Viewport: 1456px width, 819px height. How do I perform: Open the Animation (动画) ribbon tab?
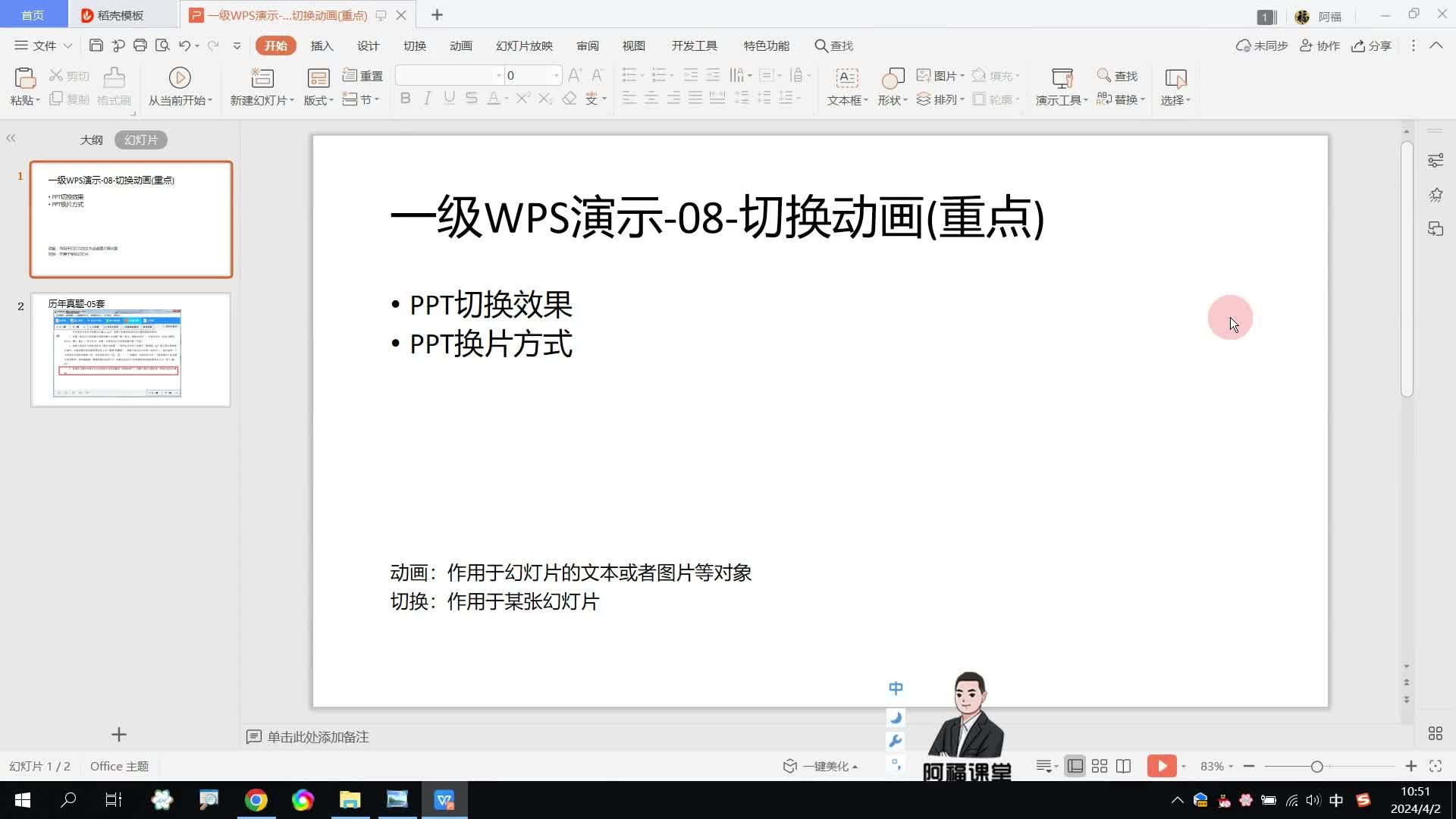(x=460, y=45)
